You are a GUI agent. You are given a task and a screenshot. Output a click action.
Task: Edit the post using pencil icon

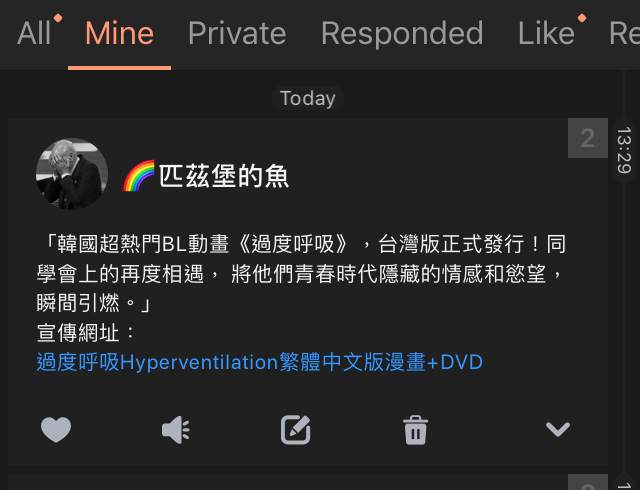click(x=296, y=430)
